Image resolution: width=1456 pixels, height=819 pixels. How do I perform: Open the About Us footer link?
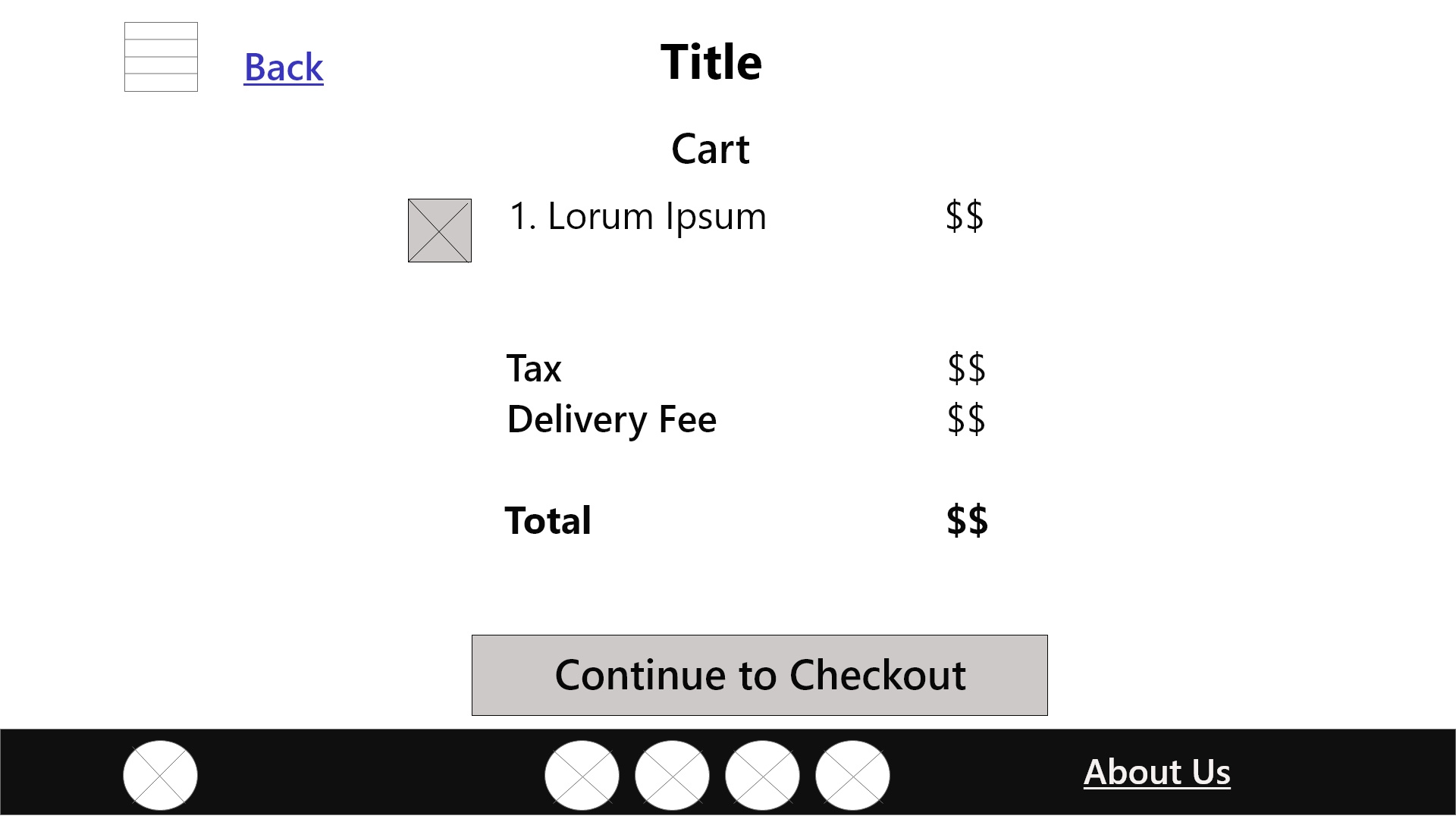point(1156,772)
